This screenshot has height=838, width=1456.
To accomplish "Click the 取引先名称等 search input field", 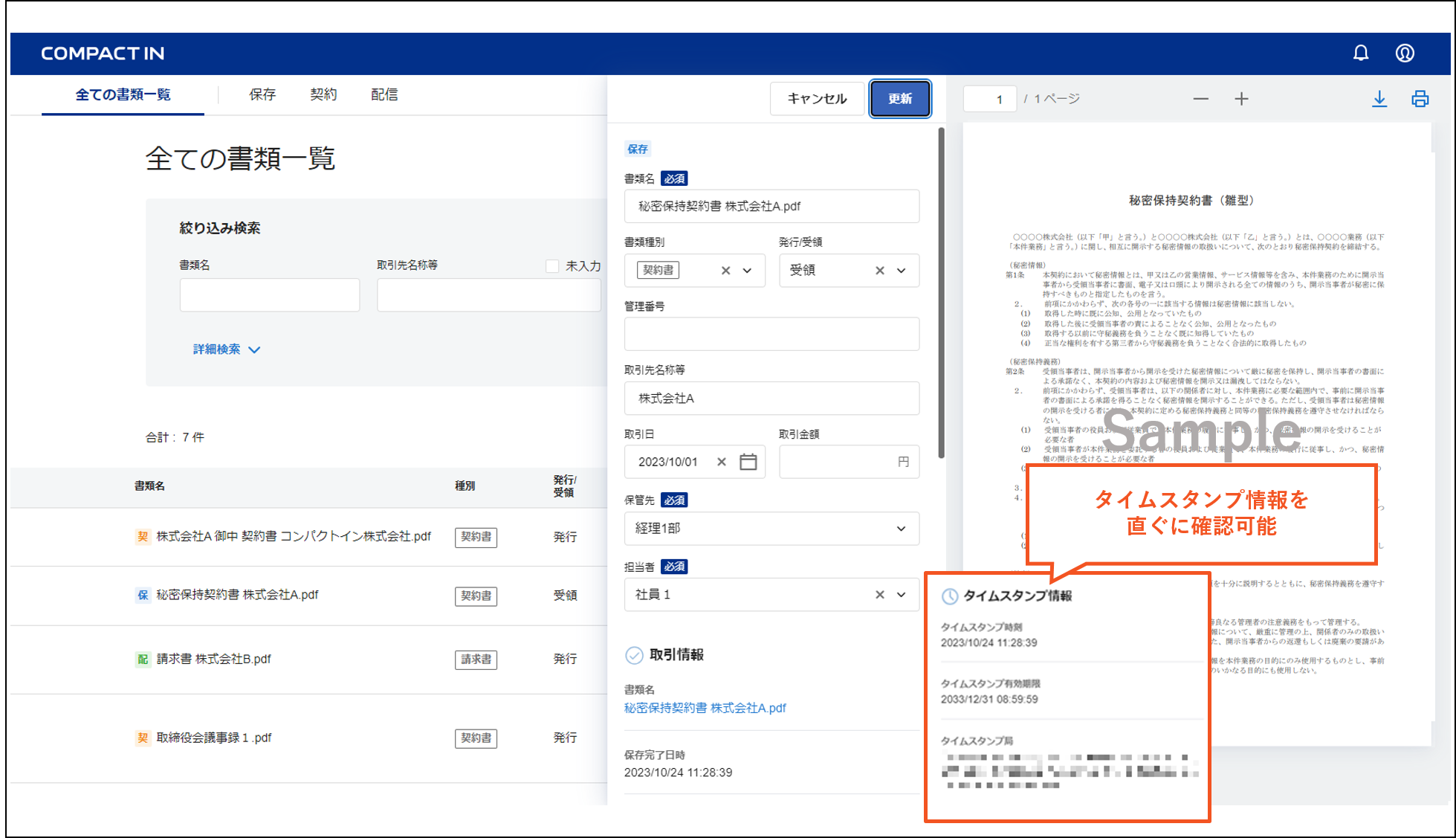I will (x=488, y=295).
